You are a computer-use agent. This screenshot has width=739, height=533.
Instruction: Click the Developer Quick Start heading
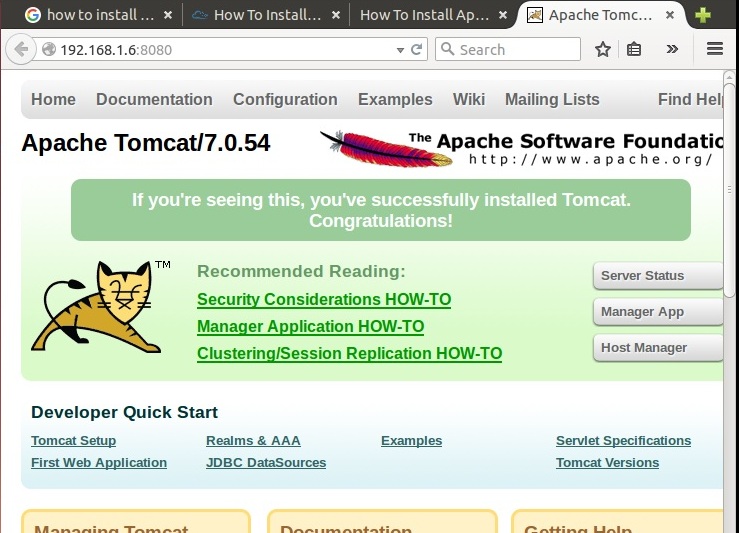124,412
